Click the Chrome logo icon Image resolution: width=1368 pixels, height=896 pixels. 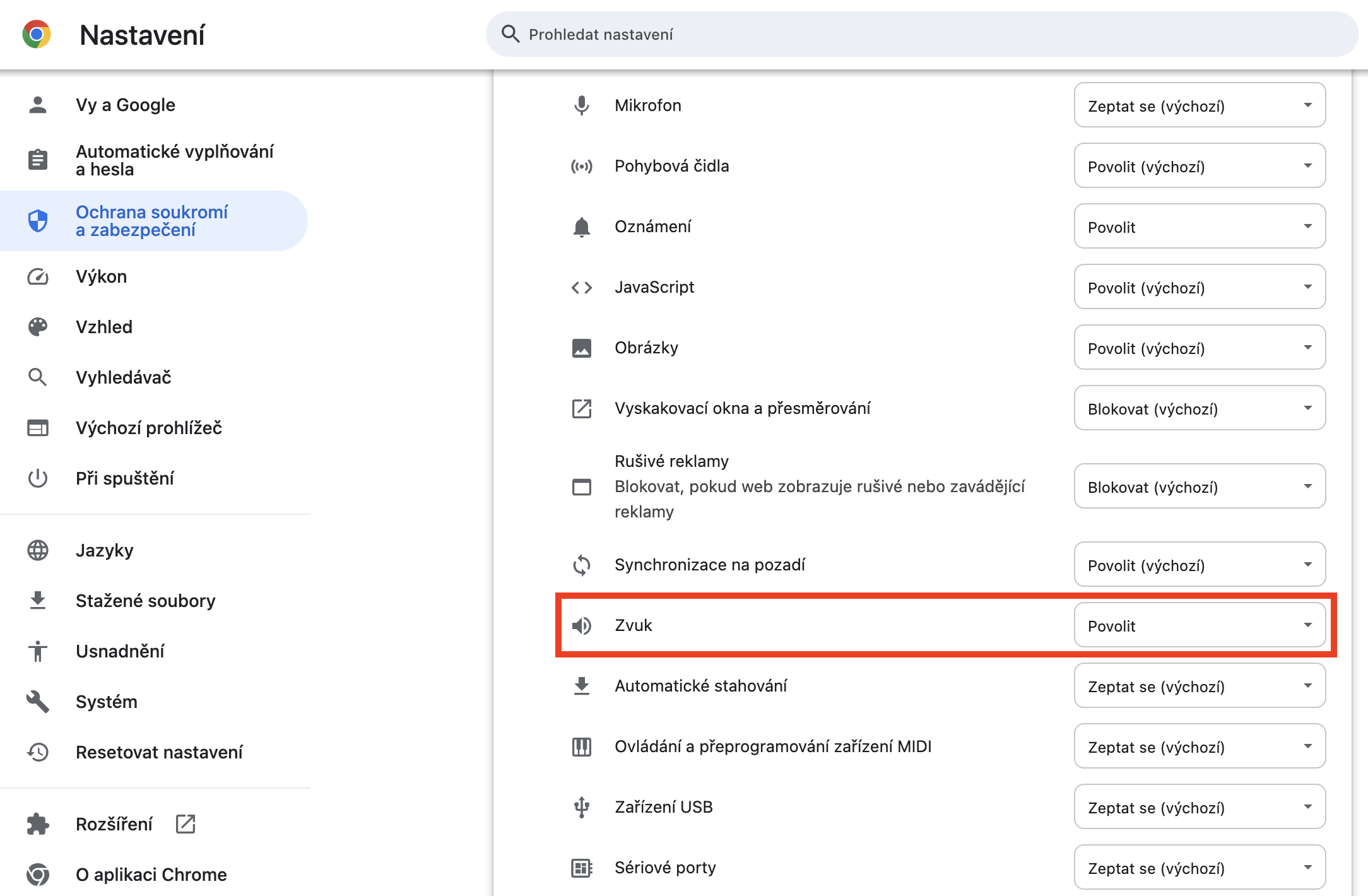(x=37, y=34)
